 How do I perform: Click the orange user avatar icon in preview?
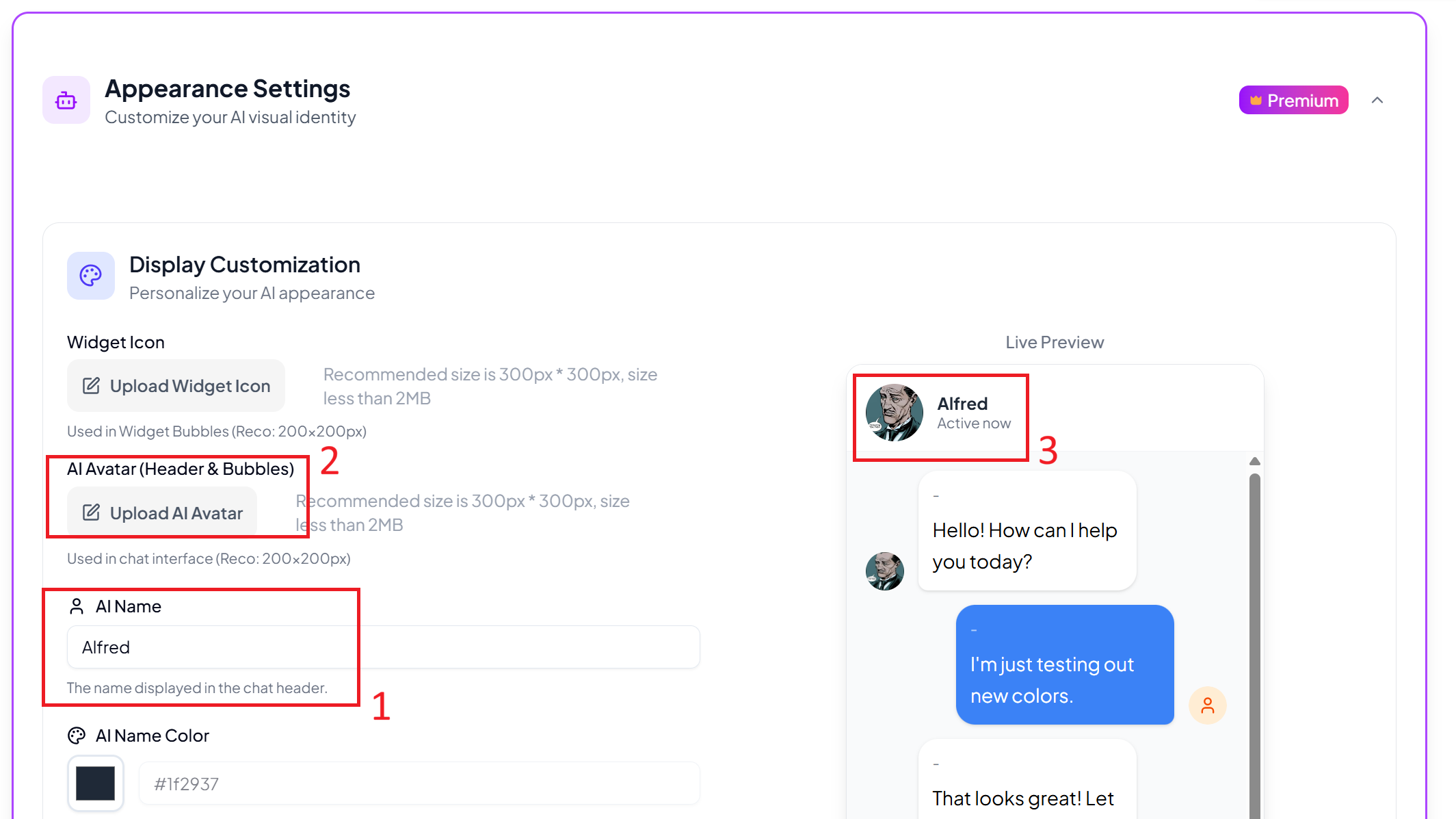click(x=1208, y=705)
